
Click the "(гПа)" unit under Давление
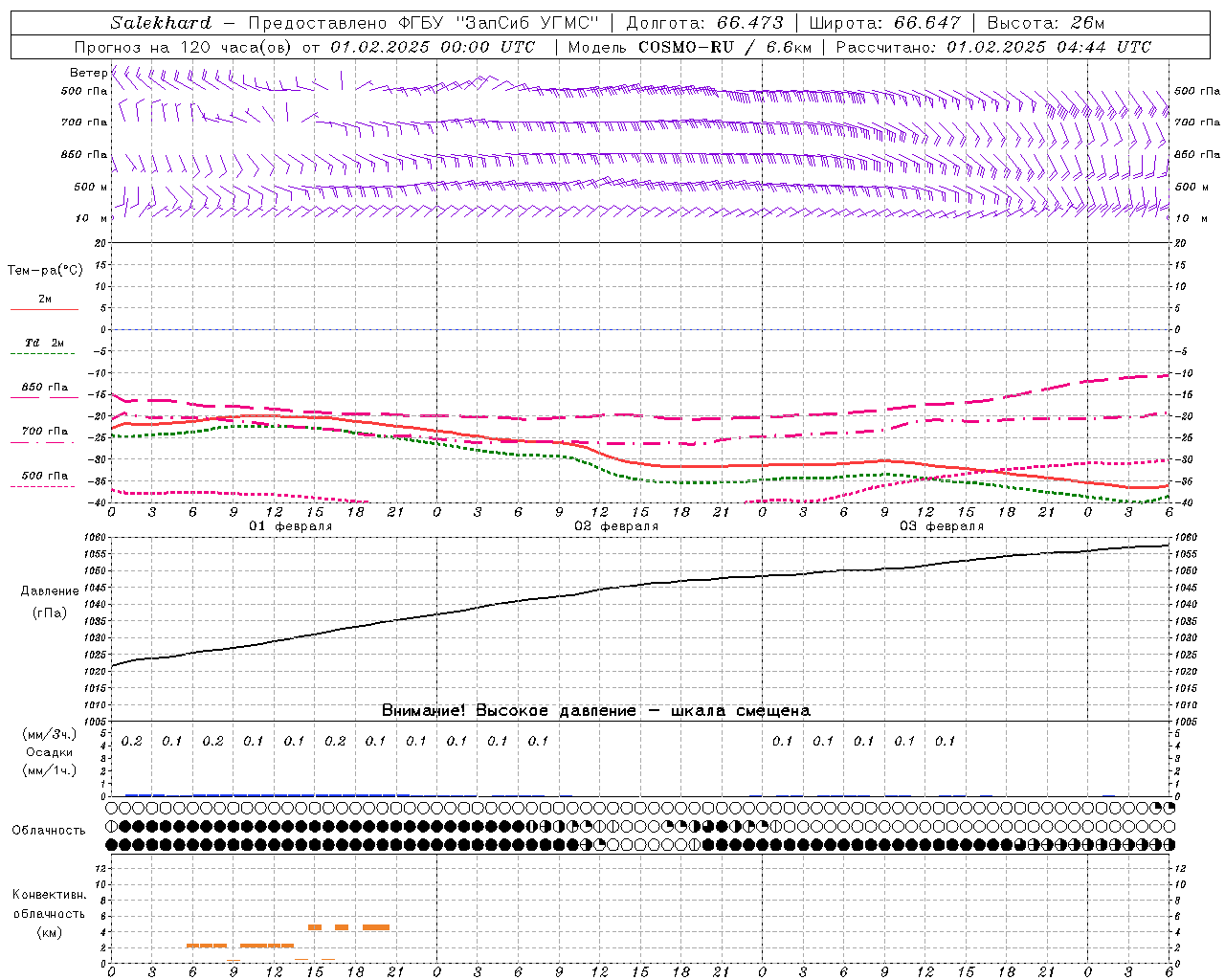pyautogui.click(x=50, y=612)
